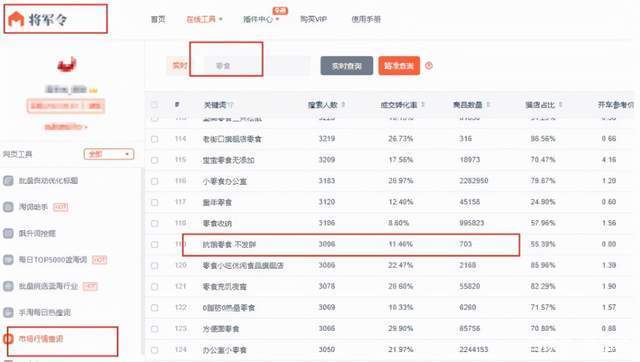Click the 26.73% conversion rate cell
This screenshot has width=640, height=362.
click(400, 139)
